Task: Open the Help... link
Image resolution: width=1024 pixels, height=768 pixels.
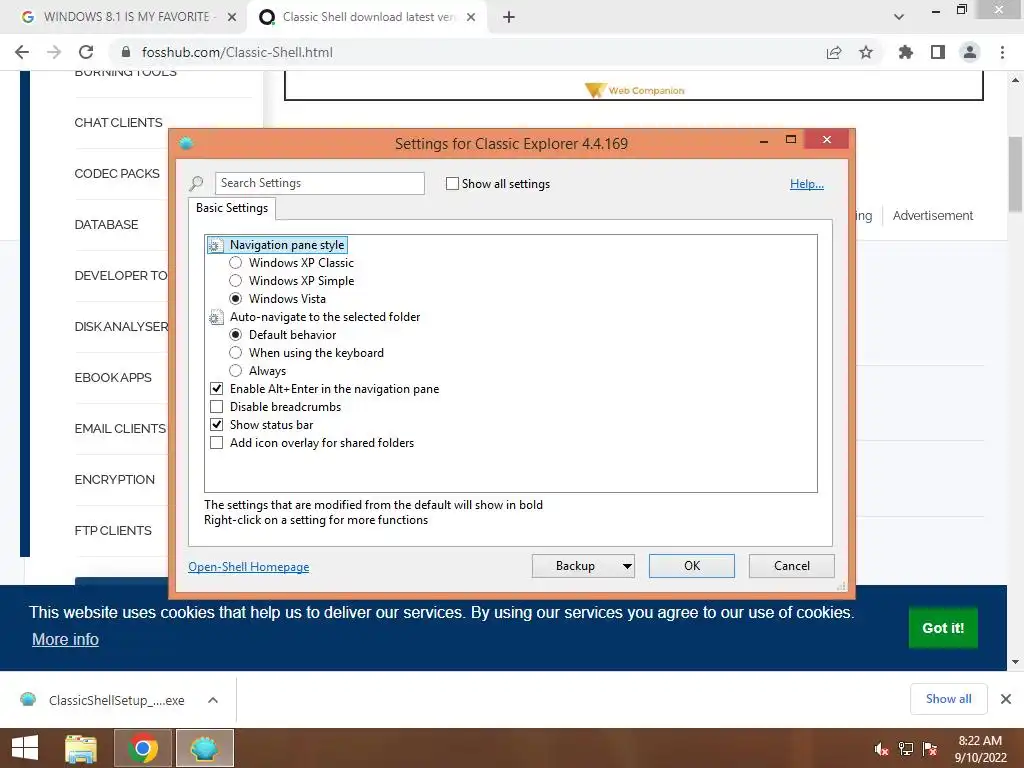Action: (807, 184)
